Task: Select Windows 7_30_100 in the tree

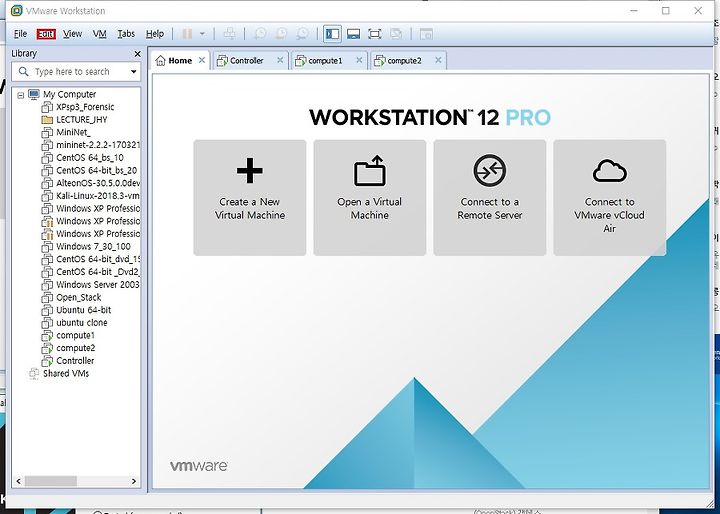Action: pos(93,247)
